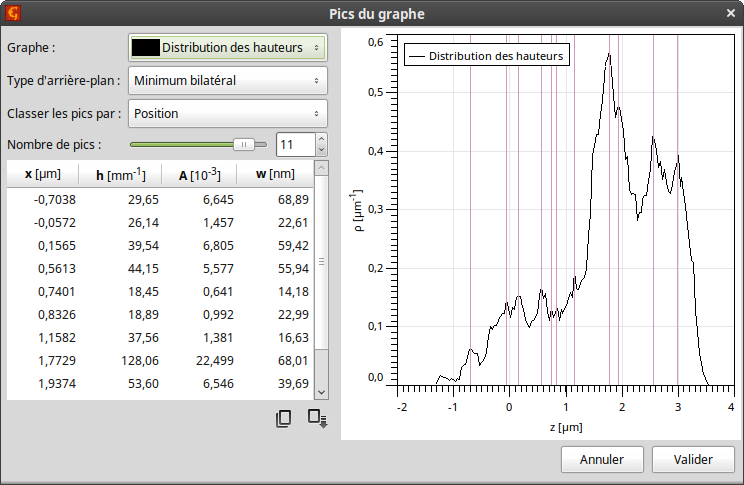Click area value 22,499

(215, 361)
